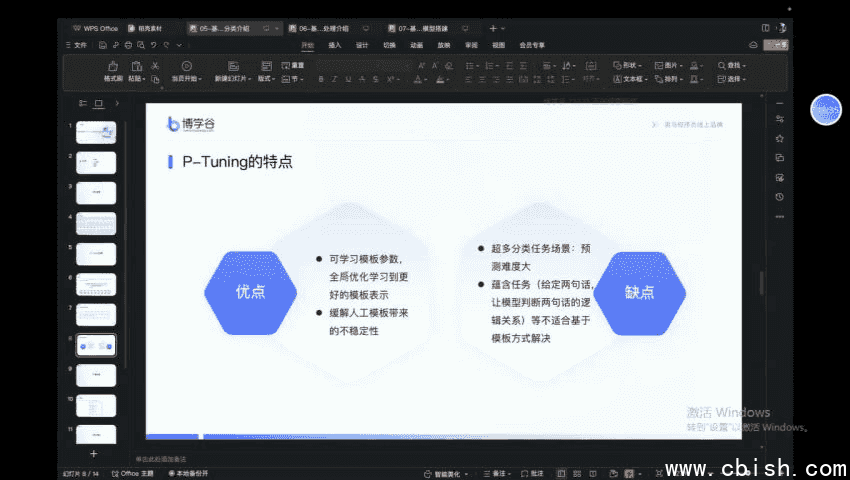The width and height of the screenshot is (850, 480).
Task: Click the history clock icon in right sidebar
Action: point(779,196)
